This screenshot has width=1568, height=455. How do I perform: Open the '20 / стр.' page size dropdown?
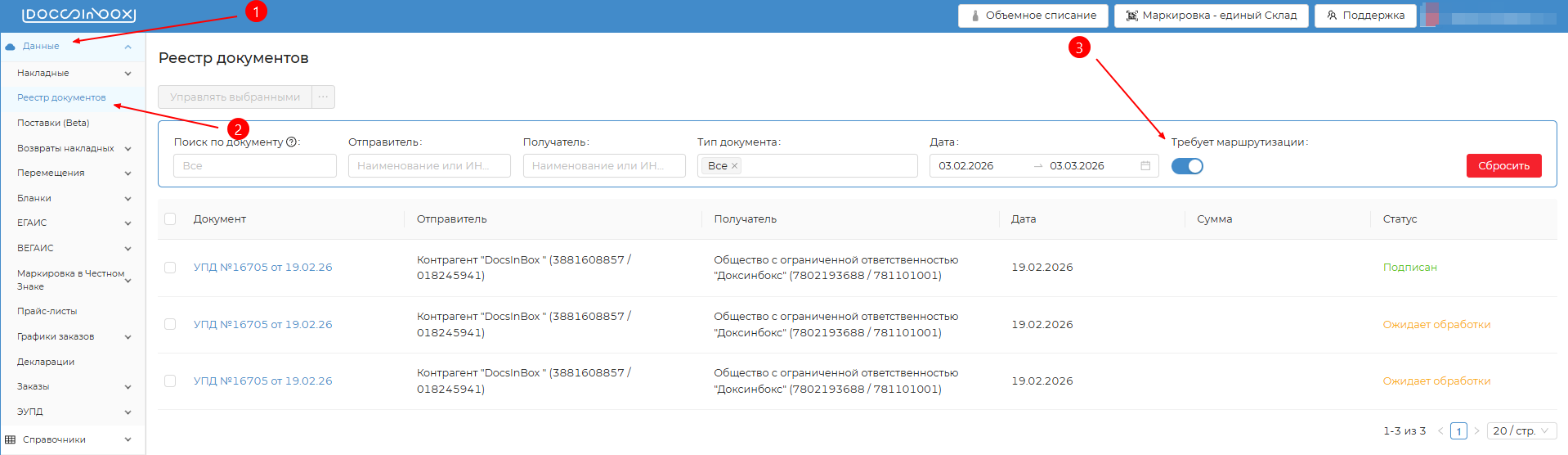[x=1521, y=431]
